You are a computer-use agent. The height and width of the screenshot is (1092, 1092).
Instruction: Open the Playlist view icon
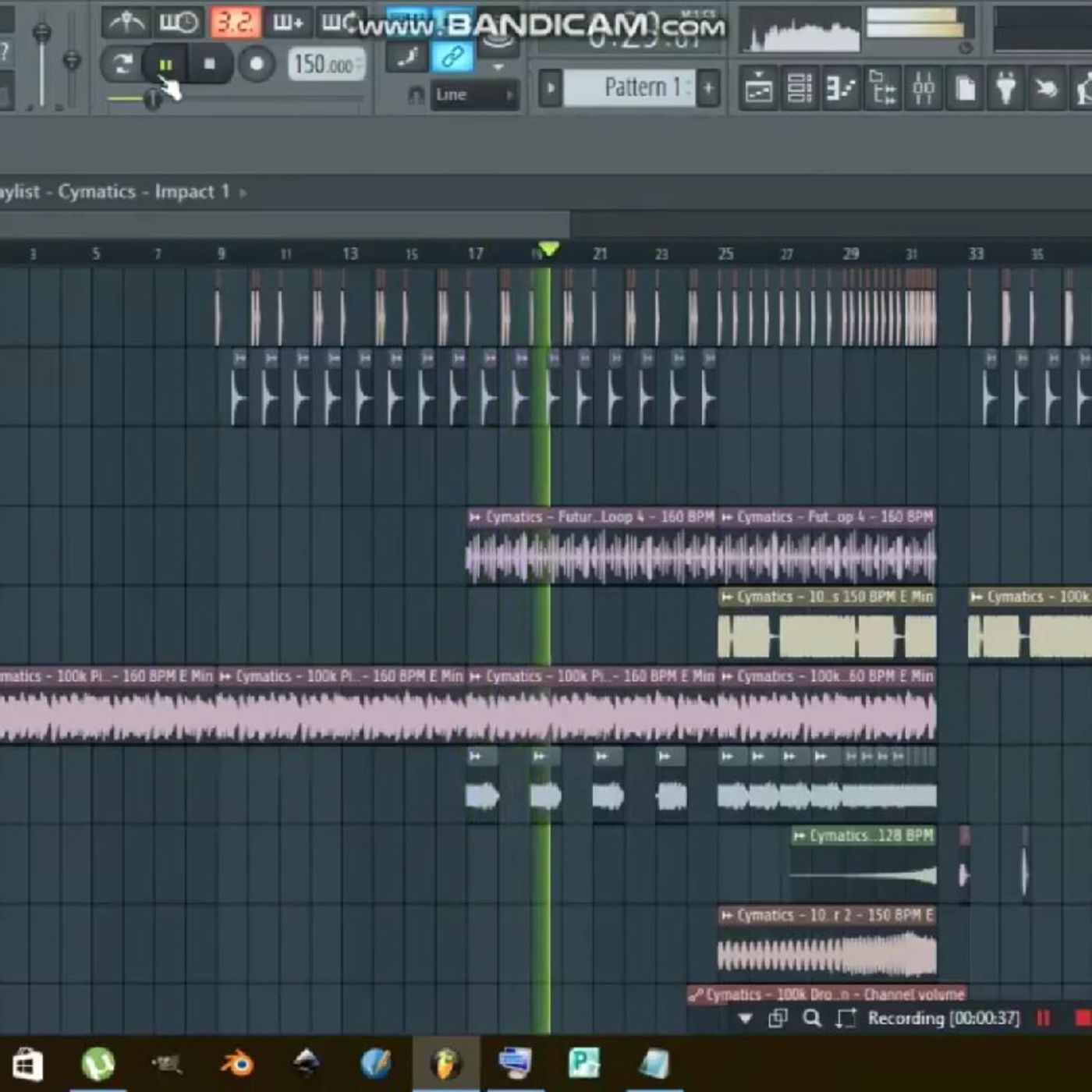tap(758, 88)
